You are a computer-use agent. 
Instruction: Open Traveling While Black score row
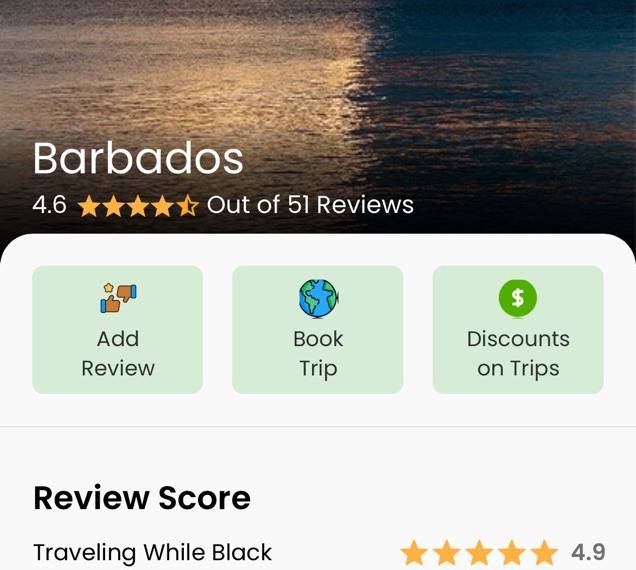319,552
